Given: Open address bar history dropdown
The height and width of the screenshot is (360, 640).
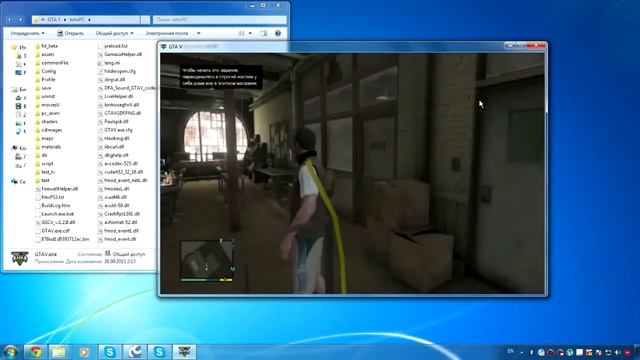Looking at the screenshot, I should tap(145, 20).
